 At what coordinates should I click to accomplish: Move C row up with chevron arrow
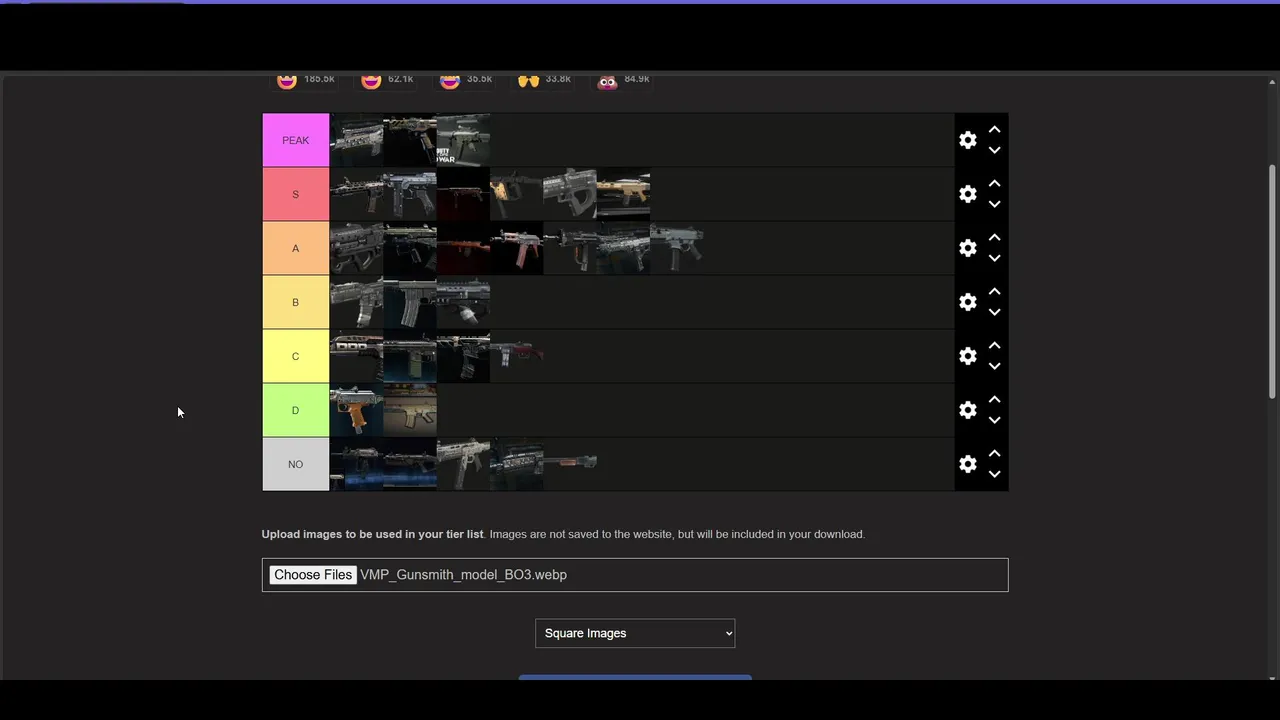click(x=994, y=346)
